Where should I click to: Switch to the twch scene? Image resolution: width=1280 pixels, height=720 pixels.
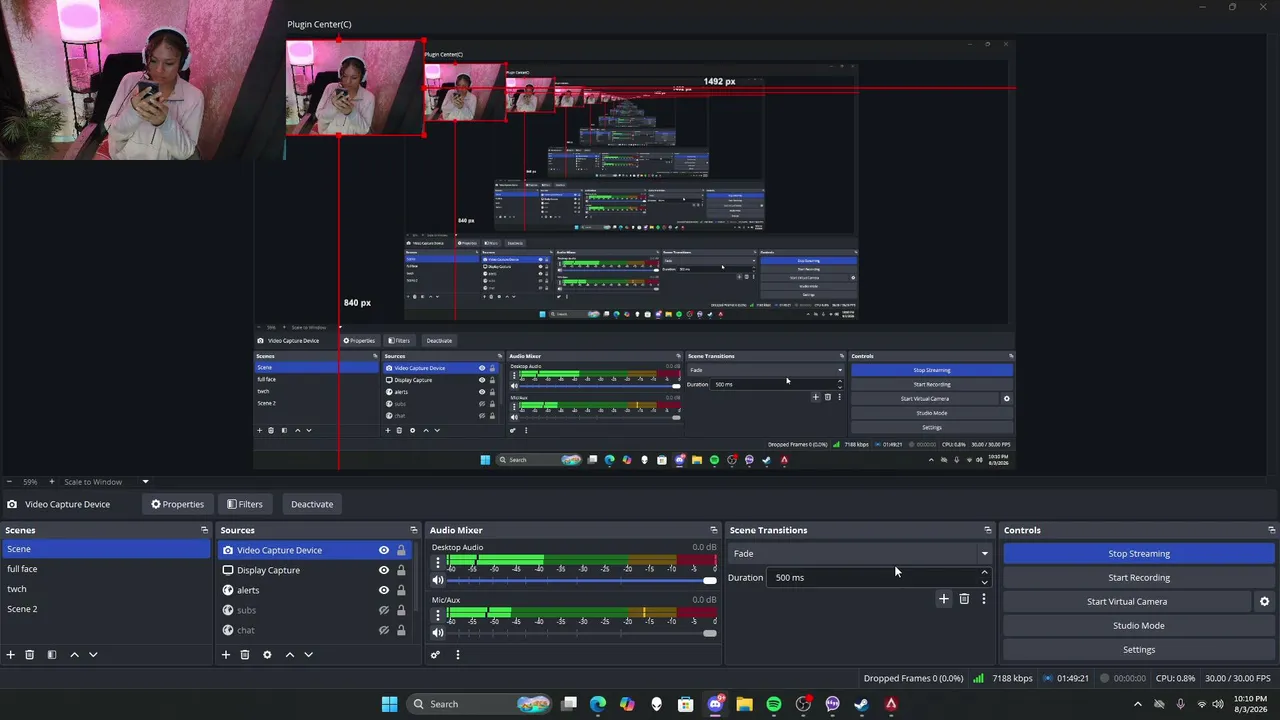105,589
